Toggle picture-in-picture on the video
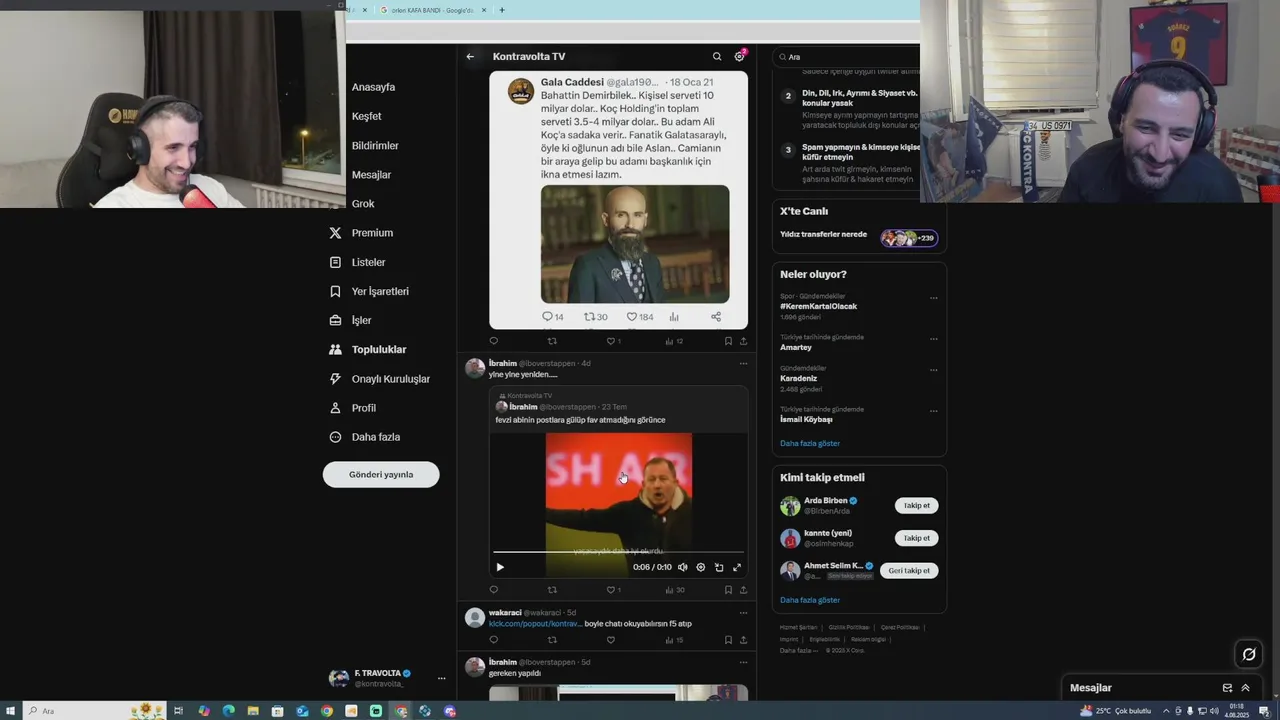The width and height of the screenshot is (1280, 720). [719, 567]
